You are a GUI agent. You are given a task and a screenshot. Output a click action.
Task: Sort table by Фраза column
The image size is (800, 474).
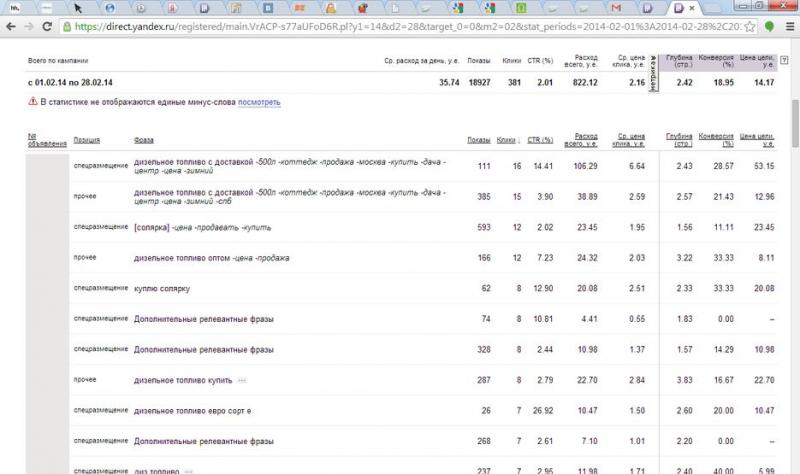pyautogui.click(x=144, y=140)
